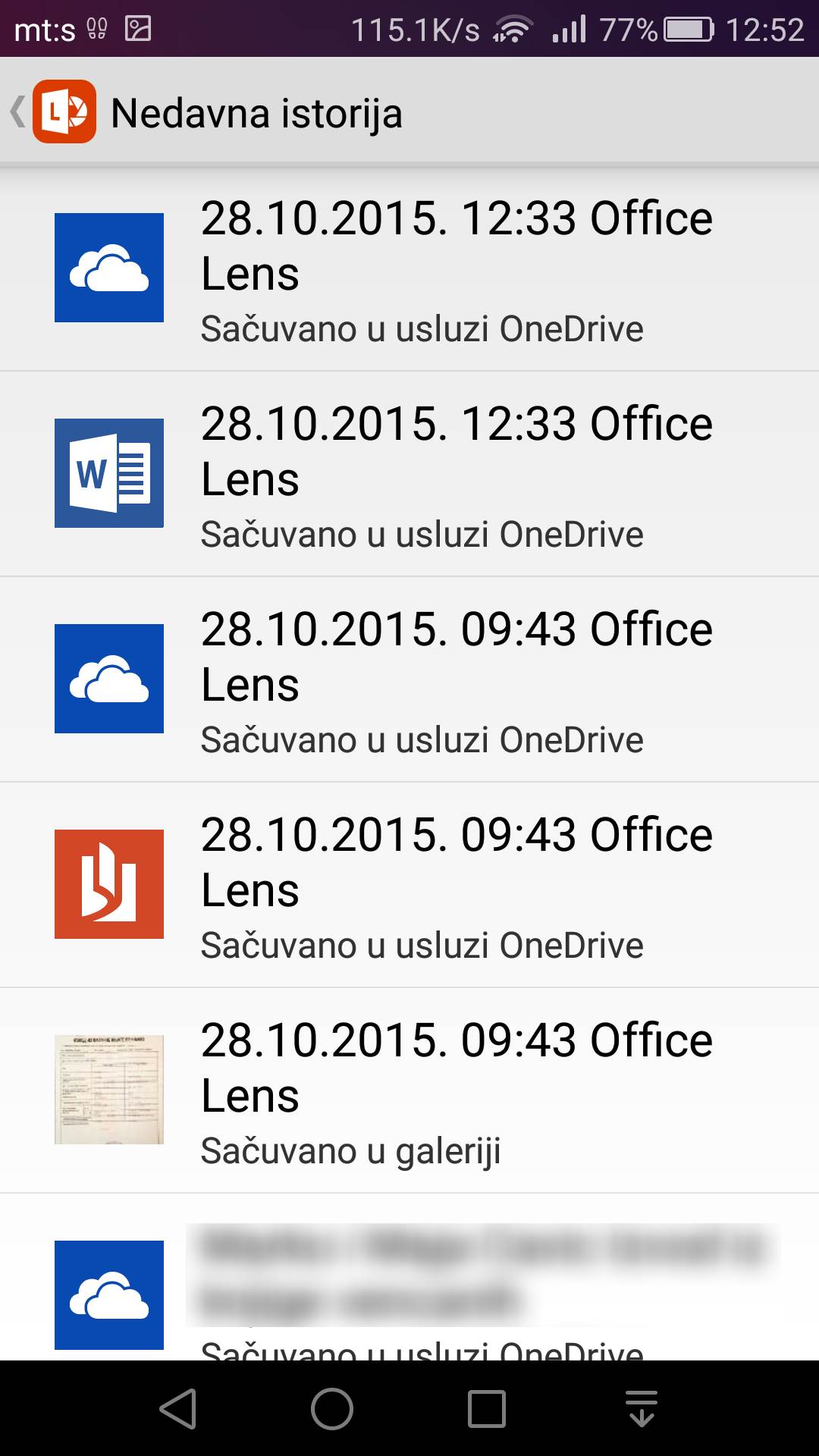
Task: Tap the red Office Lens file icon
Action: (109, 884)
